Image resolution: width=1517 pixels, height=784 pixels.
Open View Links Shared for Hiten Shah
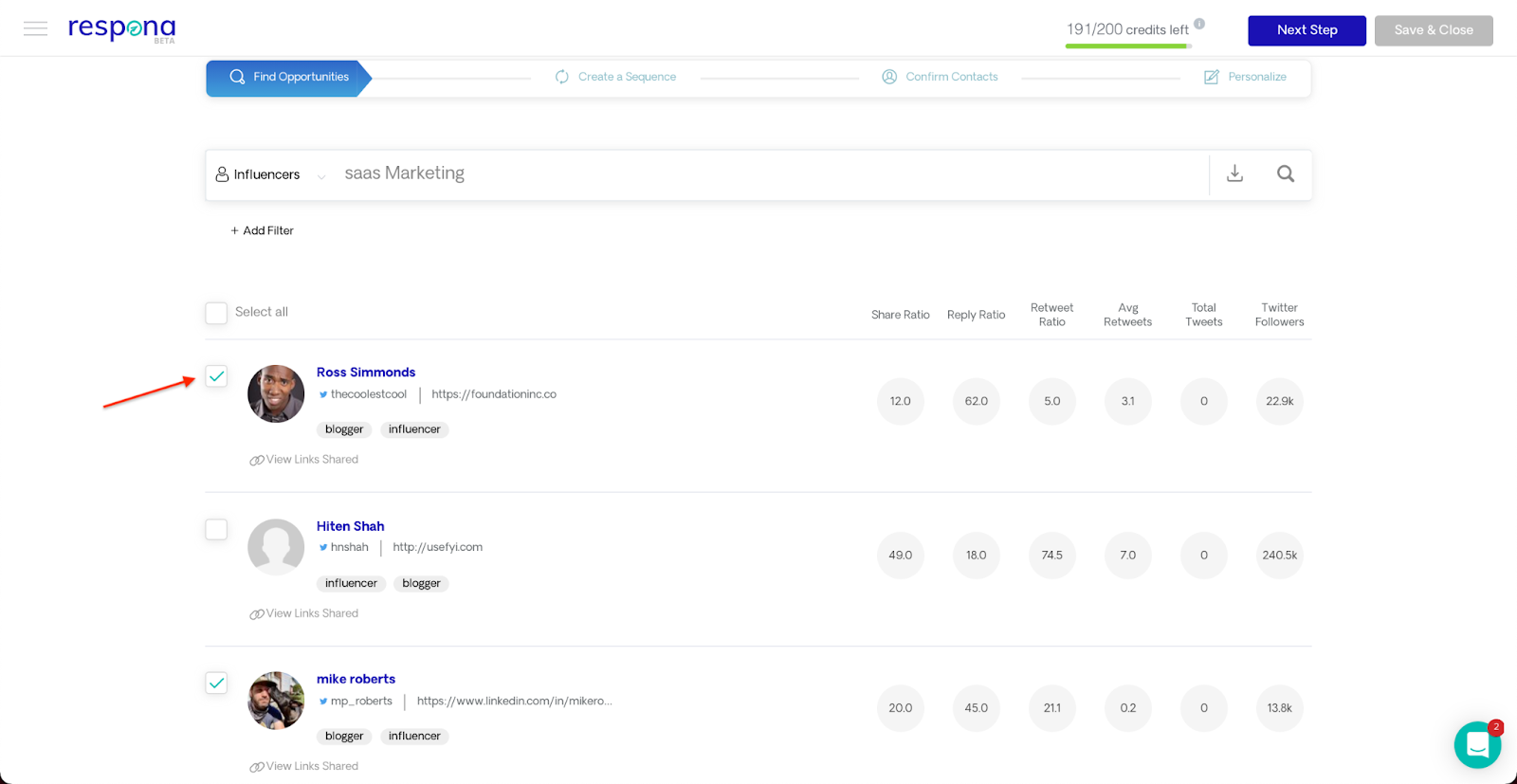click(x=304, y=613)
